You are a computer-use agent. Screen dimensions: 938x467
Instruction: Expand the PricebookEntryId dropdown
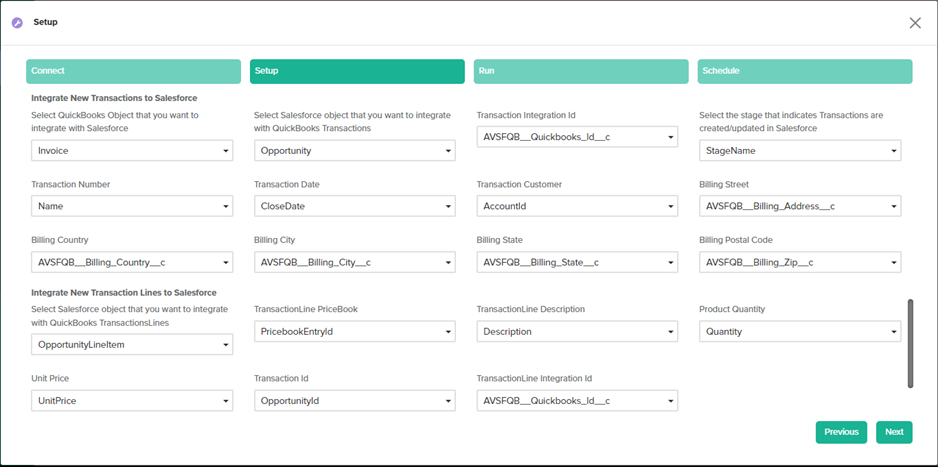point(355,331)
